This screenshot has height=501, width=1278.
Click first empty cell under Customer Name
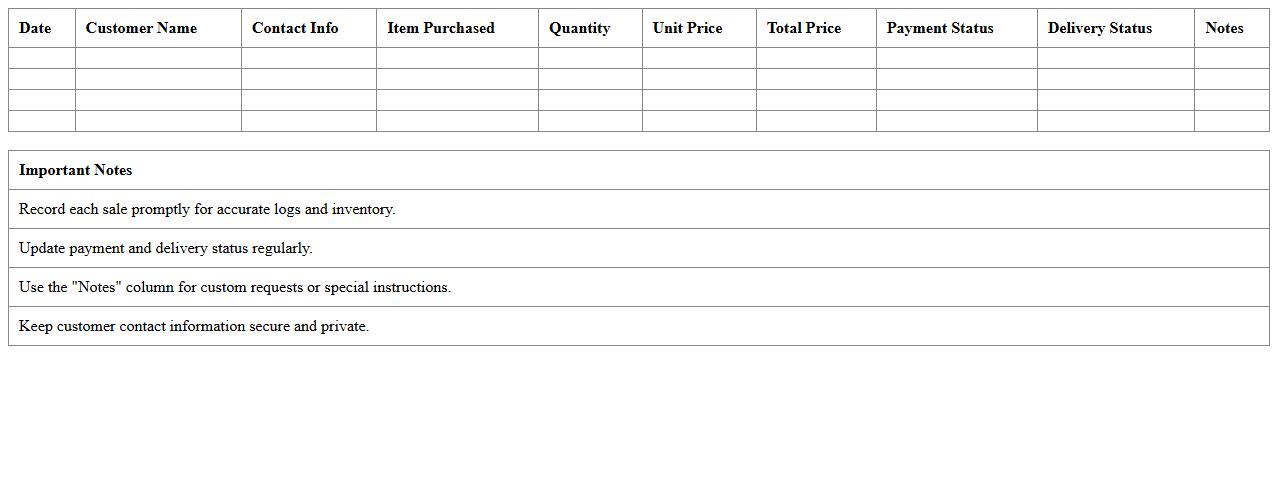pos(158,58)
